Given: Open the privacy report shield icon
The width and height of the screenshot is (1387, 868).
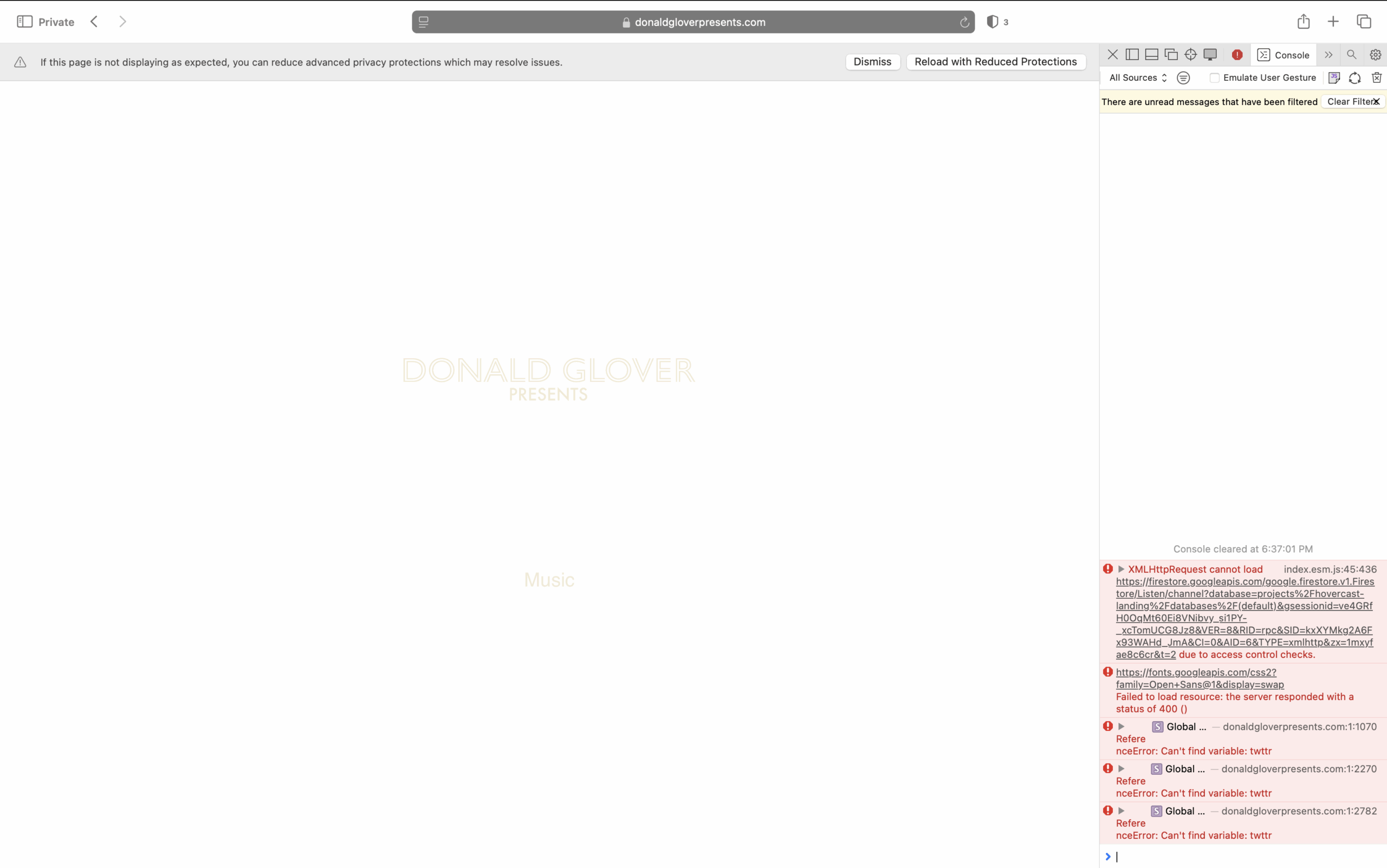Looking at the screenshot, I should [993, 22].
